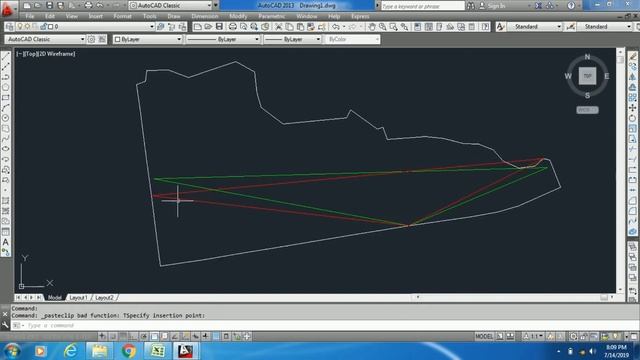Click Sign In button
This screenshot has width=640, height=360.
pos(492,6)
